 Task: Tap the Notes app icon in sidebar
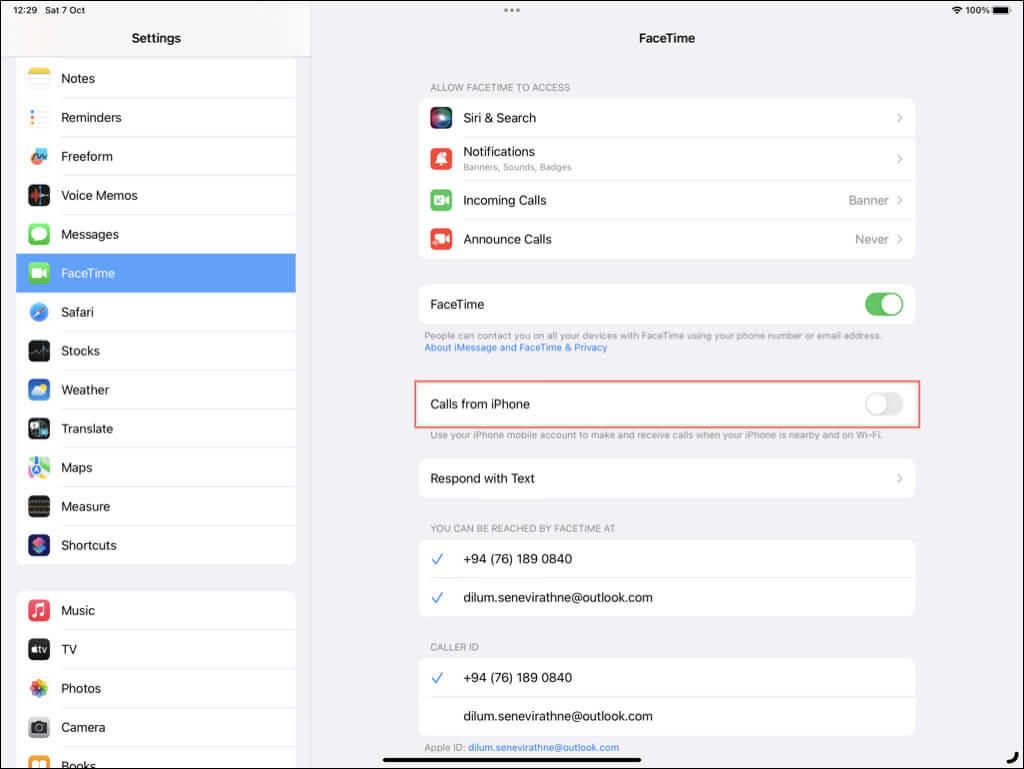coord(39,78)
